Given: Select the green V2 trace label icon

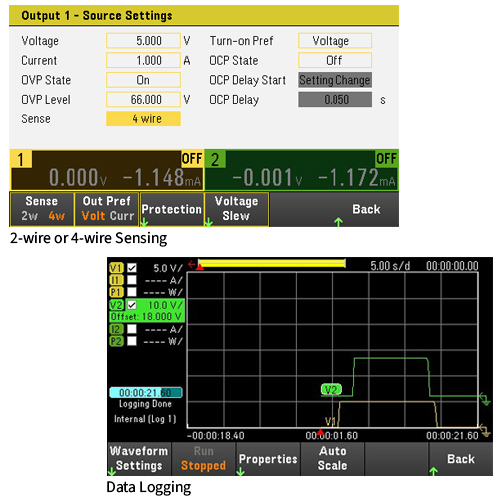Looking at the screenshot, I should [116, 305].
